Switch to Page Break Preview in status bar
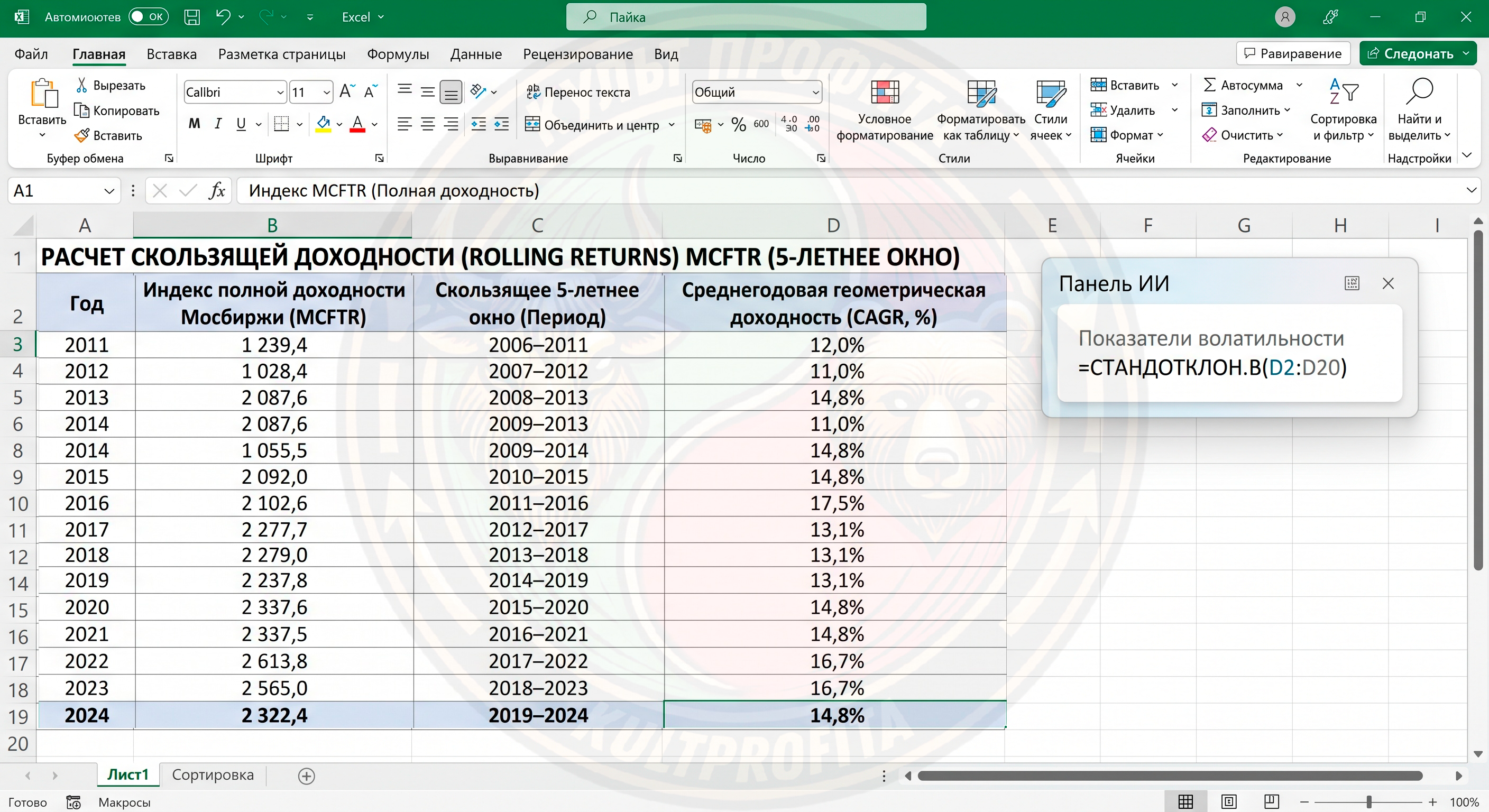 (x=1272, y=801)
